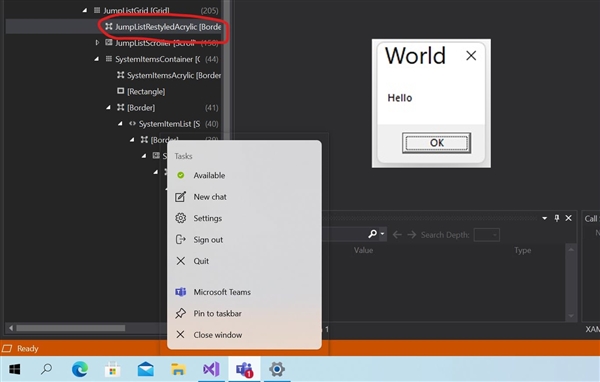Collapse the SystemItemsContainer node

point(96,59)
